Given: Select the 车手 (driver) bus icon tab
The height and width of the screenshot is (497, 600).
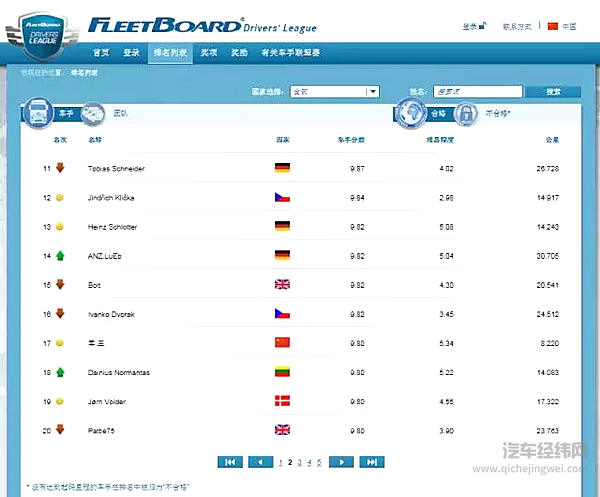Looking at the screenshot, I should pos(38,112).
